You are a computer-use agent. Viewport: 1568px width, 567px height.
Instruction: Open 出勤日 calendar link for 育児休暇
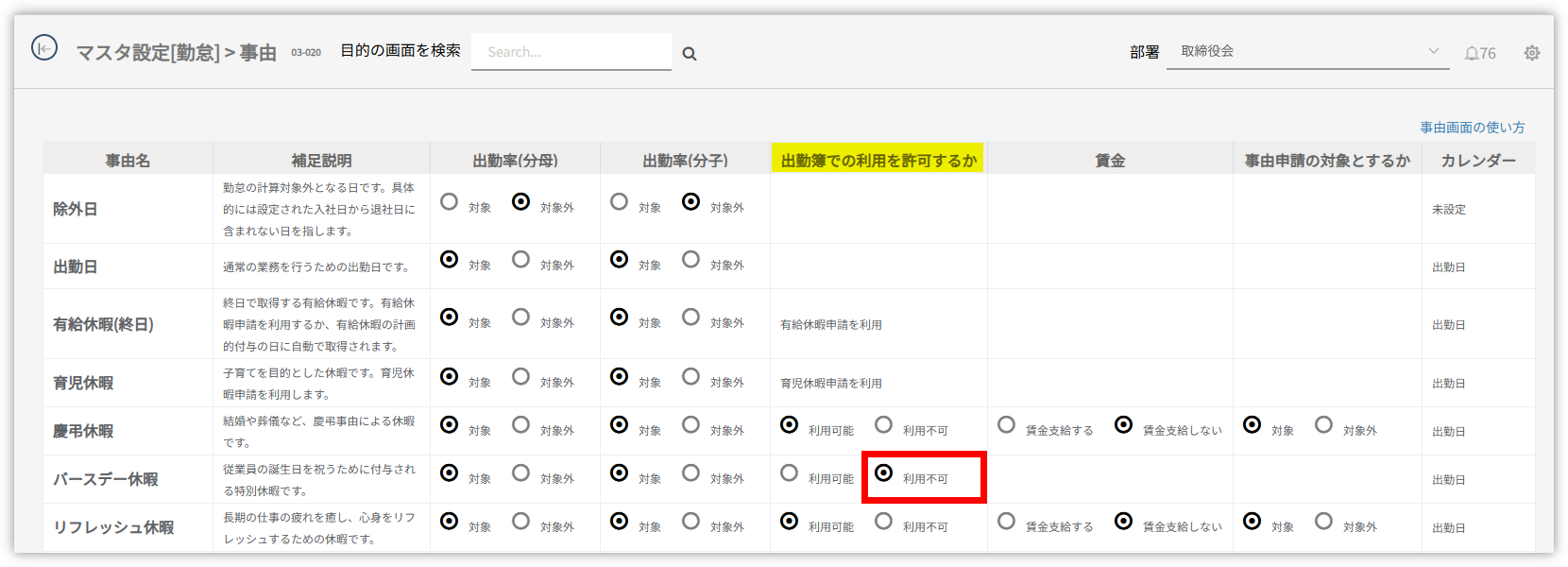(1448, 384)
